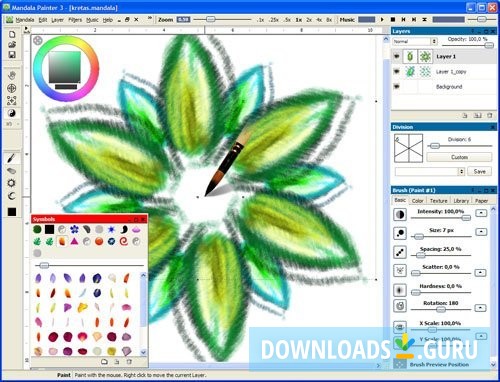Set zoom to 8x
The width and height of the screenshot is (500, 382).
point(329,20)
